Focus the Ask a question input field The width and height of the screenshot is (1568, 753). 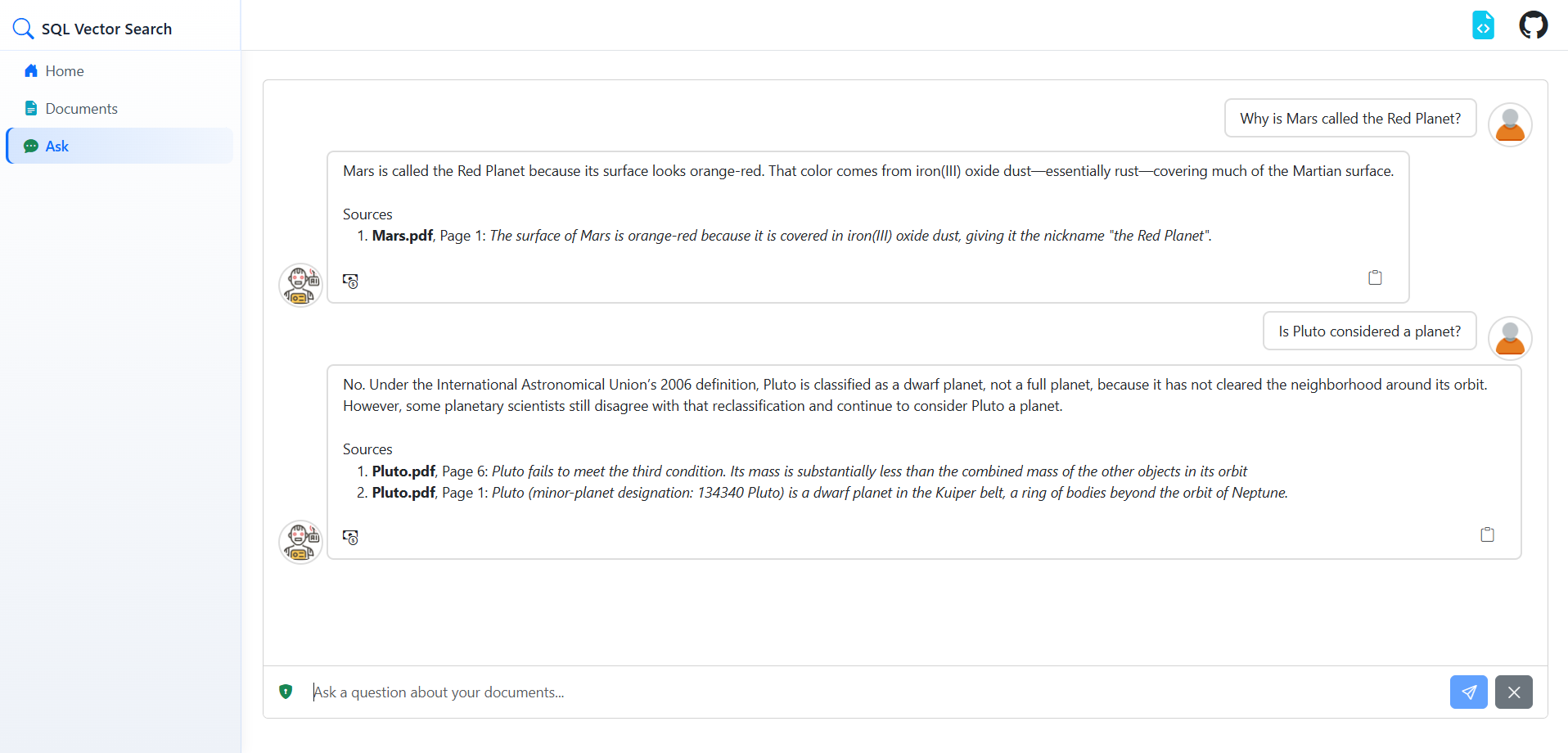[876, 692]
